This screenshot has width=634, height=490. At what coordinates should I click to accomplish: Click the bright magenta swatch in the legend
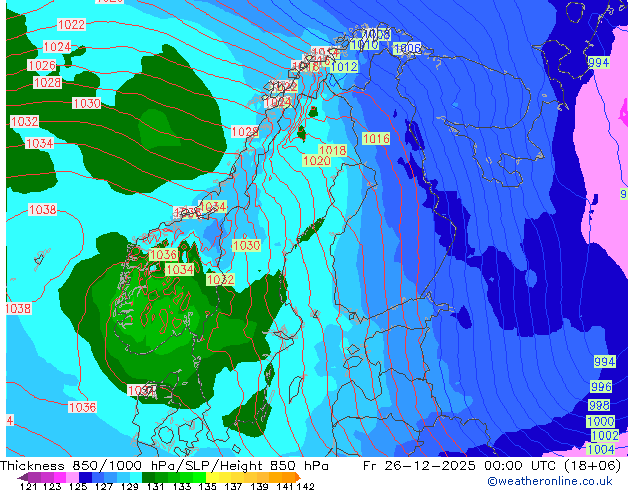[x=60, y=477]
